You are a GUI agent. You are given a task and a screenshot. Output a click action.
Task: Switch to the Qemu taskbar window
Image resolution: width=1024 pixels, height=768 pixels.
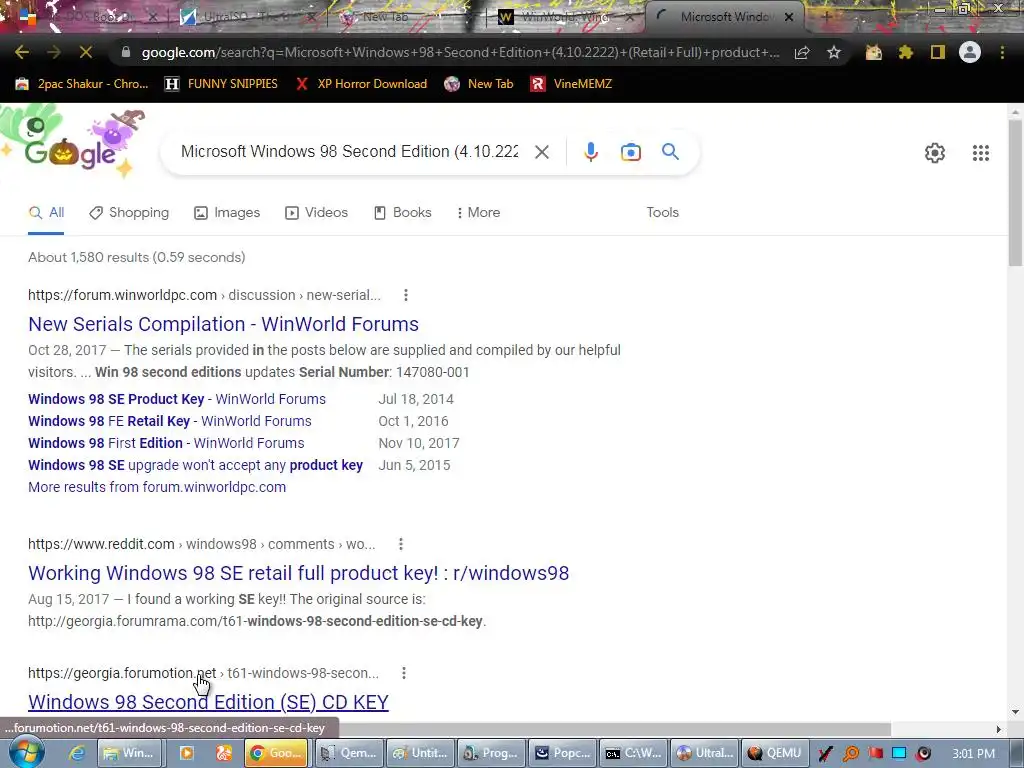[349, 753]
